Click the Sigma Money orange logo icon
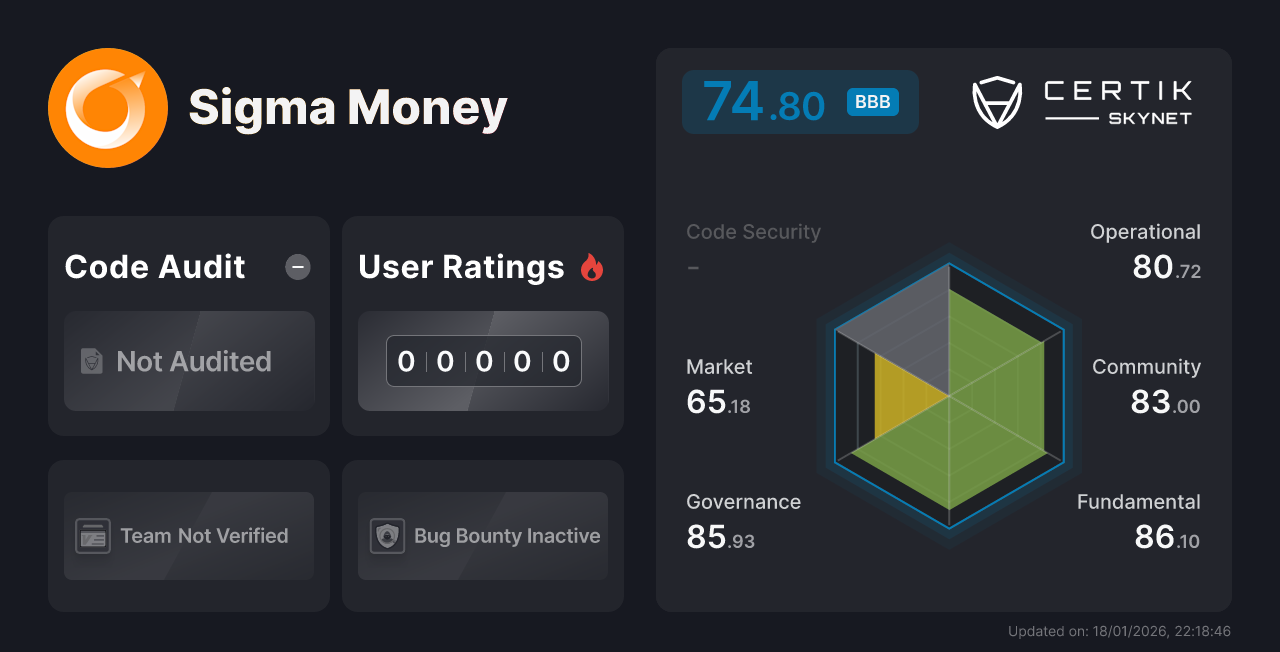Image resolution: width=1280 pixels, height=652 pixels. click(108, 108)
